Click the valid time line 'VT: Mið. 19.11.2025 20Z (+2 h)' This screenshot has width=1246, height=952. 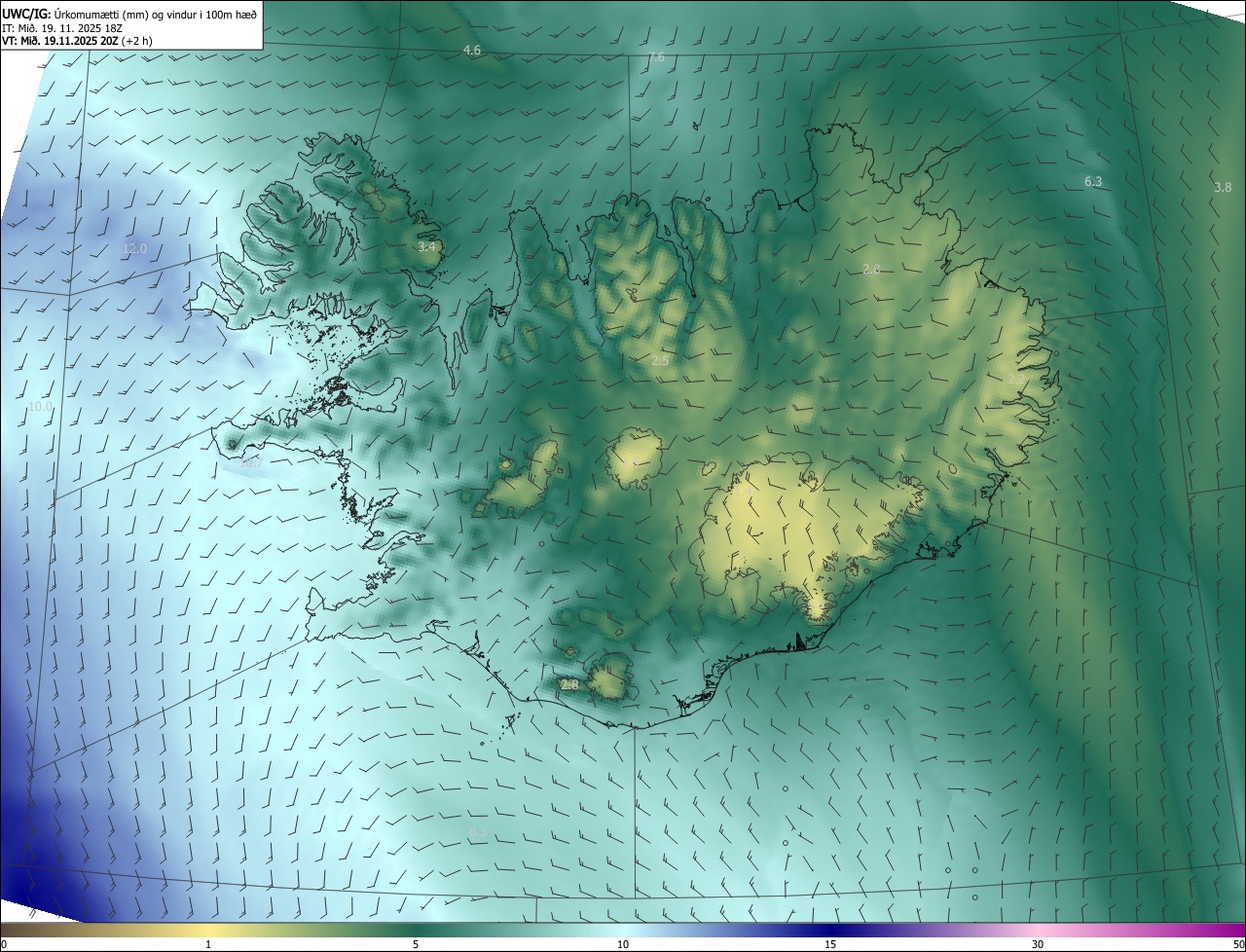click(x=77, y=41)
